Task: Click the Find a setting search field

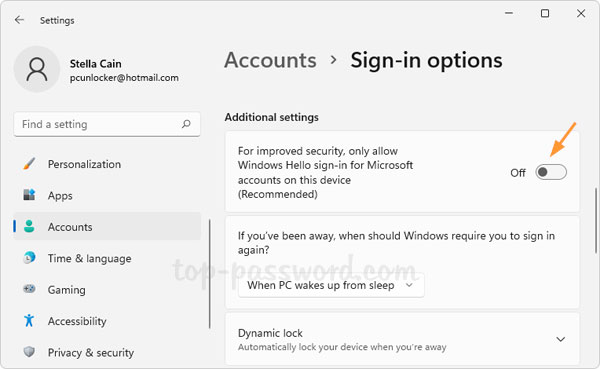Action: (107, 124)
